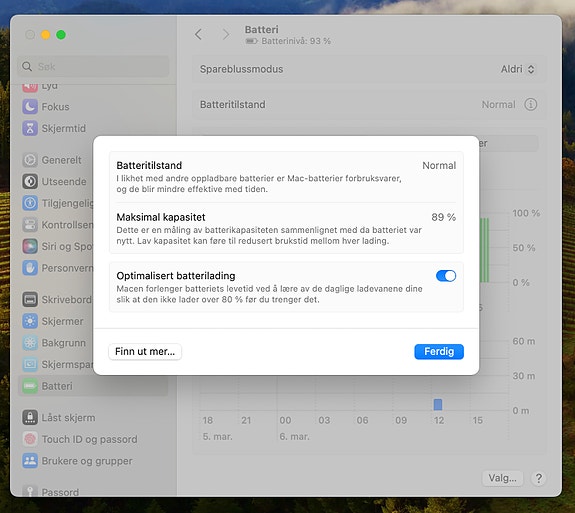Screen dimensions: 575x513
Task: Open Spareblussmodus Aldri dropdown
Action: [517, 69]
